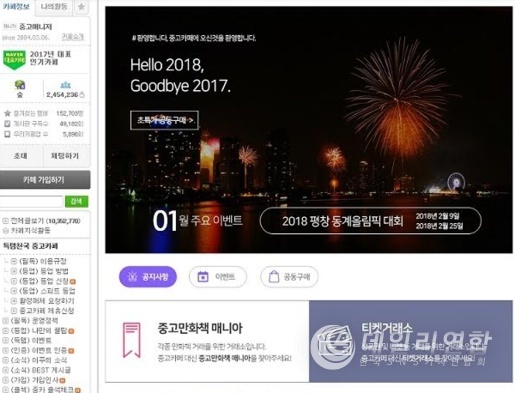
Task: Click the pink bookmark icon for 중고만화책 매니아
Action: (x=132, y=340)
